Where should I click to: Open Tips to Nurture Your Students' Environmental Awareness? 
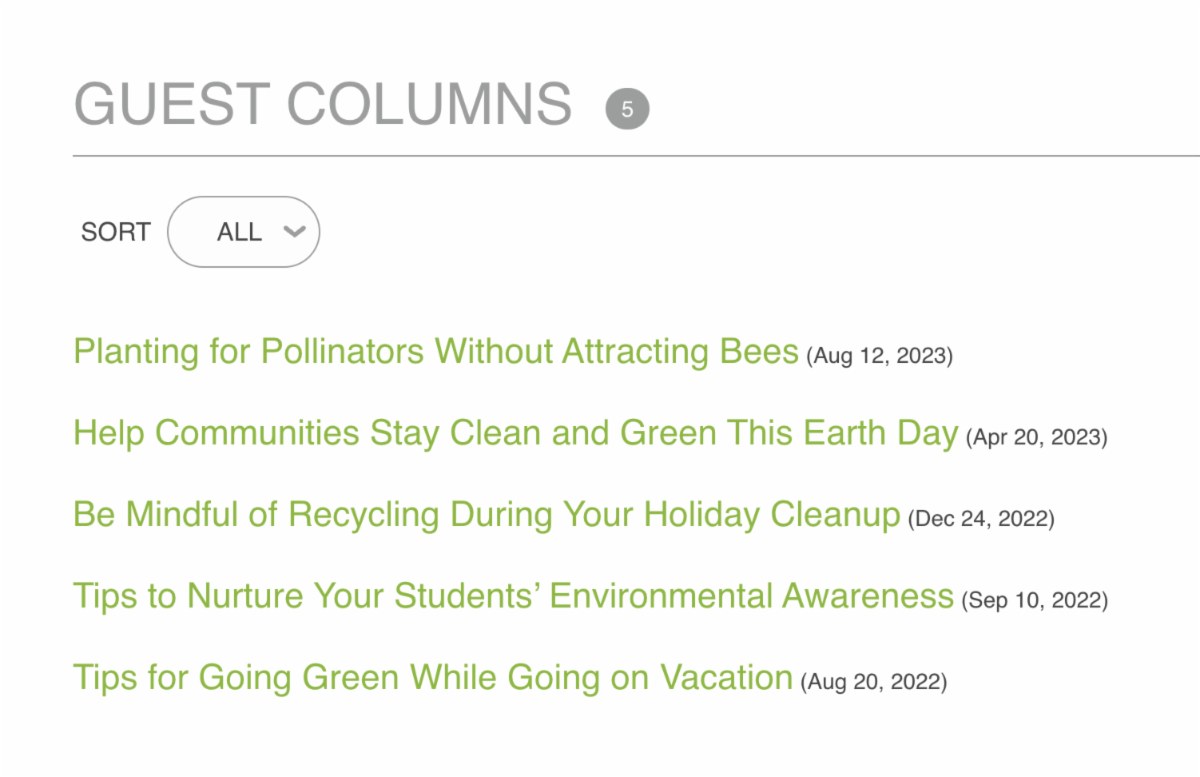point(512,596)
